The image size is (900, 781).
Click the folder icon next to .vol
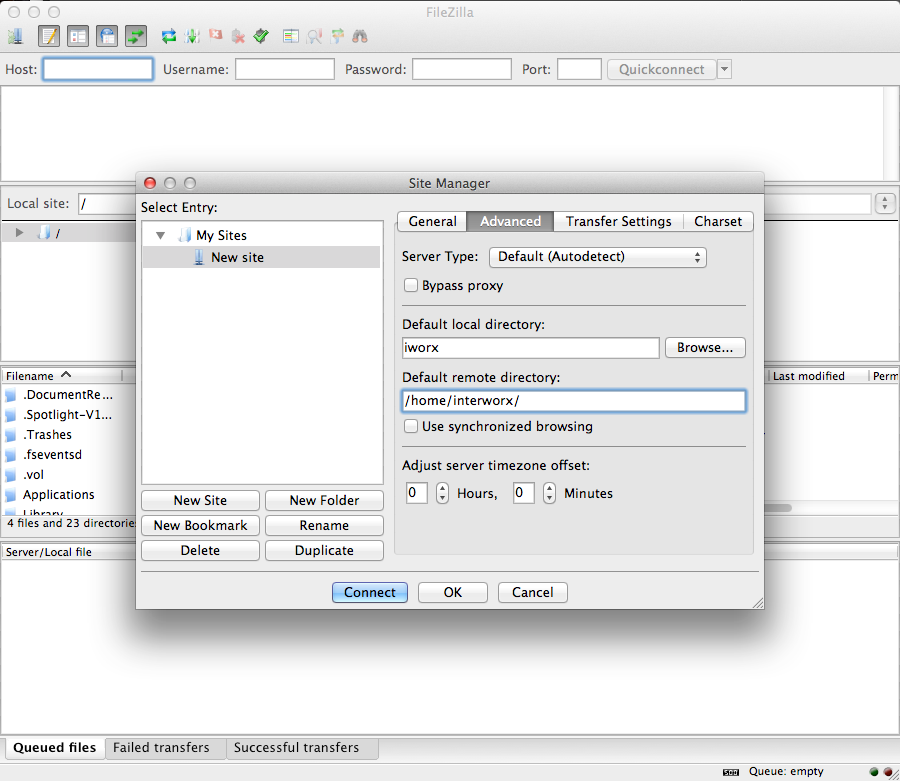(x=10, y=475)
